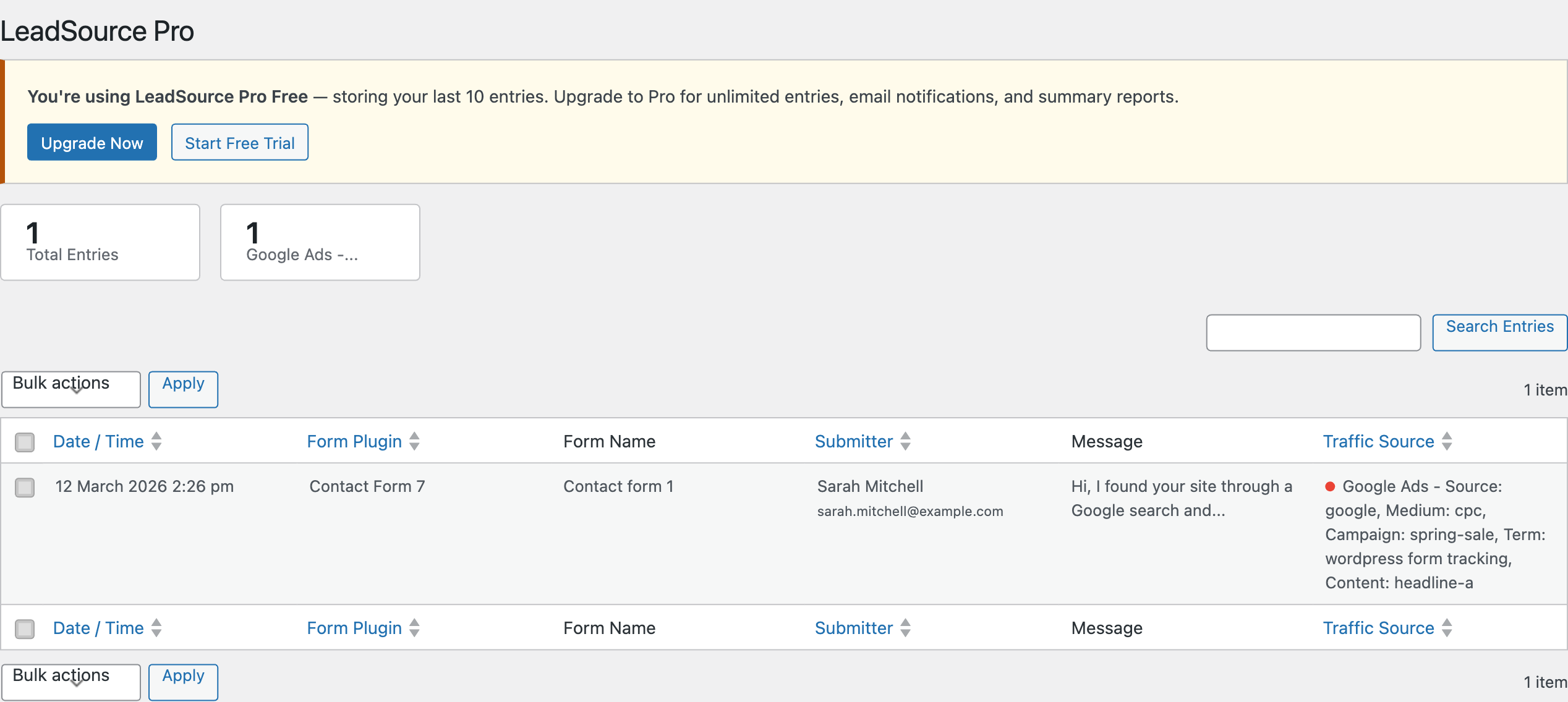Apply the selected bulk action

(x=183, y=389)
